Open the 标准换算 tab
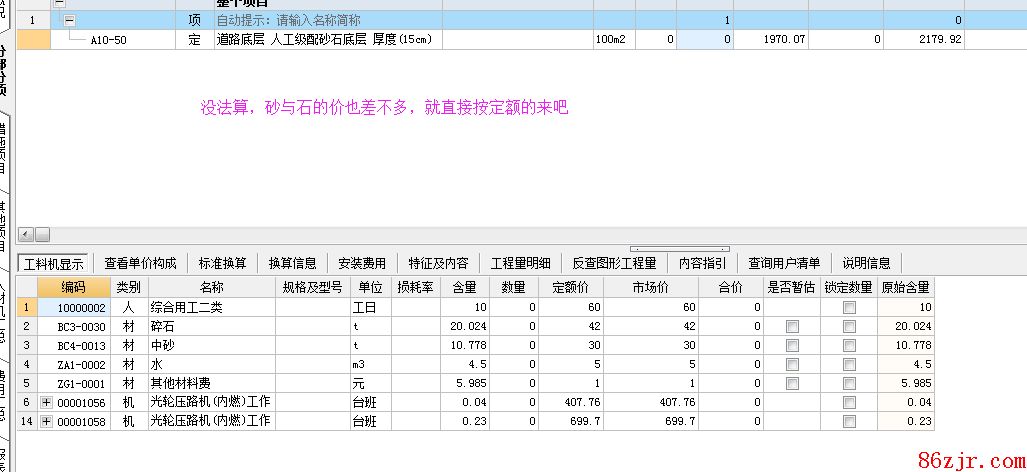The width and height of the screenshot is (1027, 472). pyautogui.click(x=222, y=263)
